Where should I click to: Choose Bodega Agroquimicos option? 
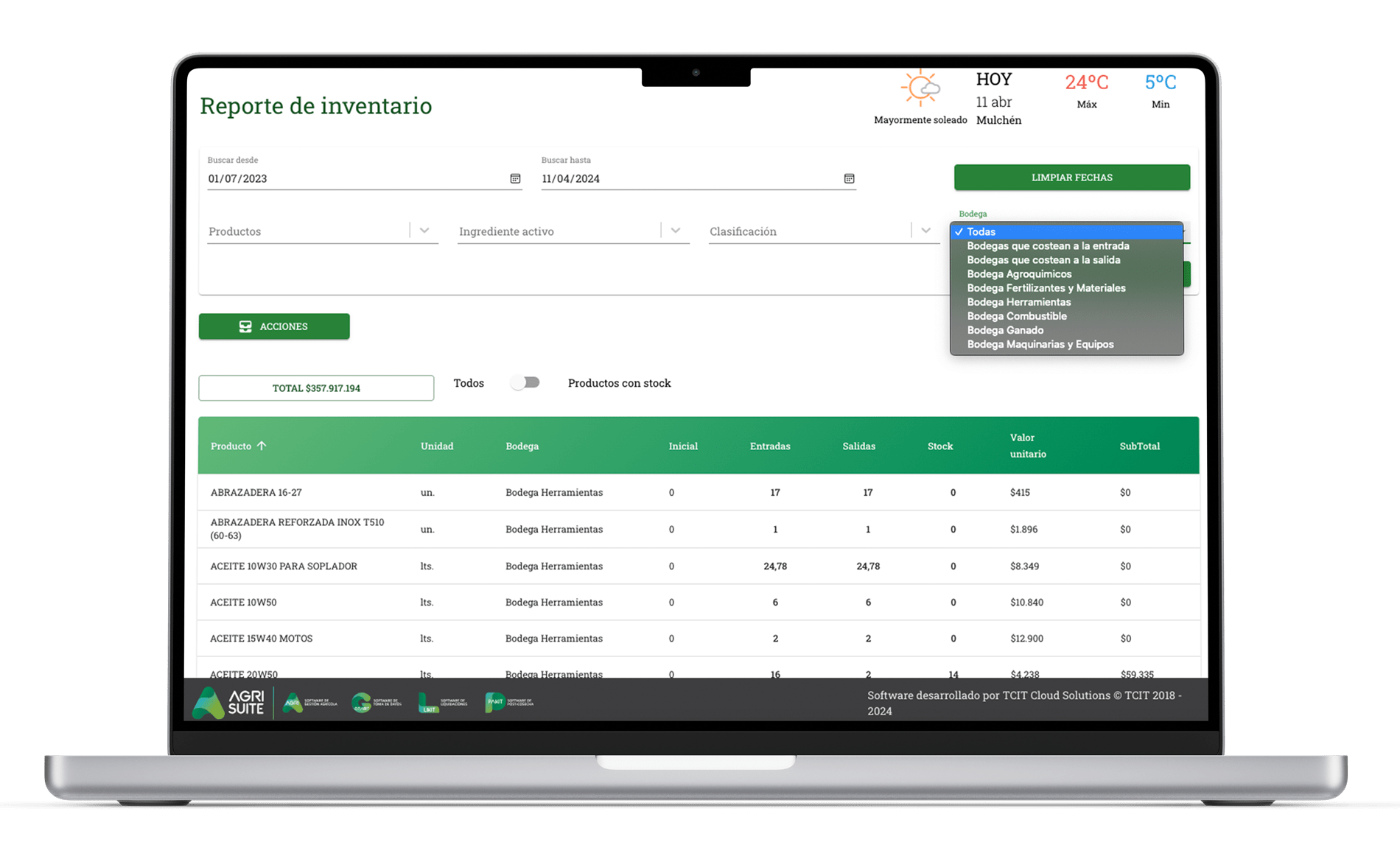click(1067, 274)
